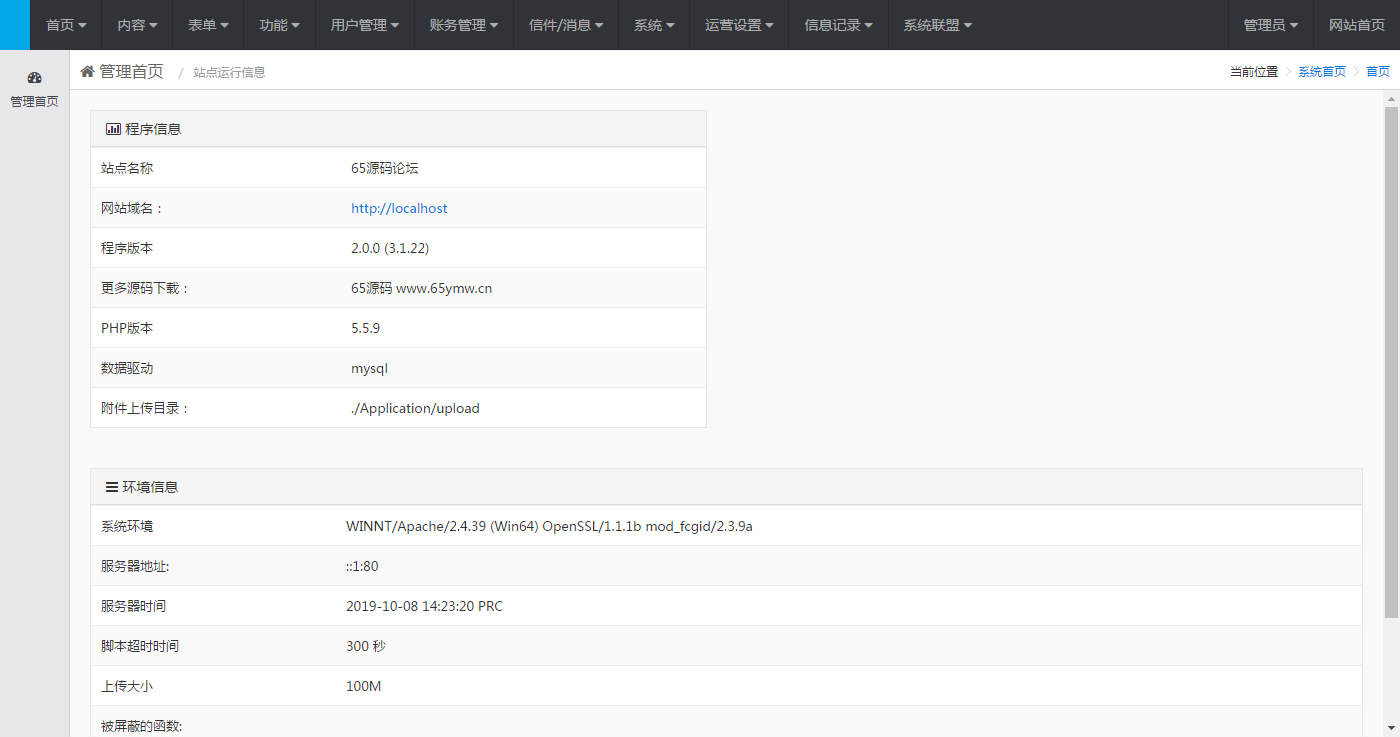Viewport: 1400px width, 737px height.
Task: Expand the 内容 menu in navbar
Action: 137,25
